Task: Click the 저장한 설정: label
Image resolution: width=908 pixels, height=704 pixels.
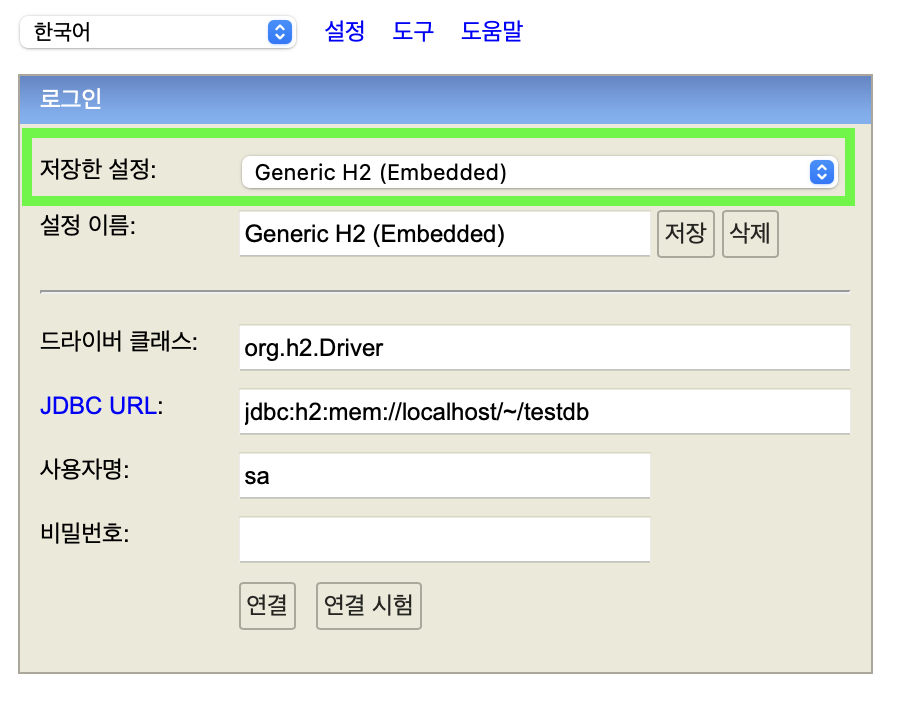Action: pyautogui.click(x=98, y=170)
